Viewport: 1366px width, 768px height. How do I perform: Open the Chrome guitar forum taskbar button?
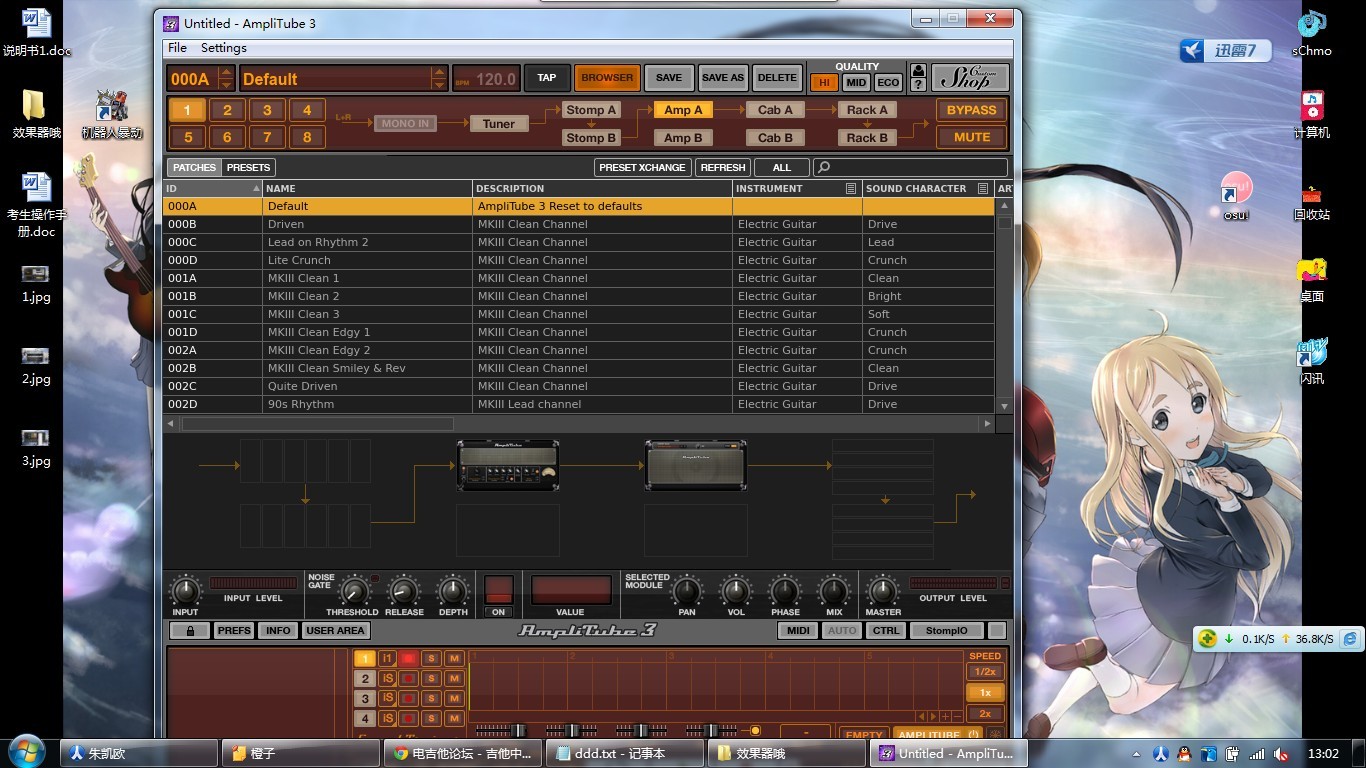(x=464, y=753)
